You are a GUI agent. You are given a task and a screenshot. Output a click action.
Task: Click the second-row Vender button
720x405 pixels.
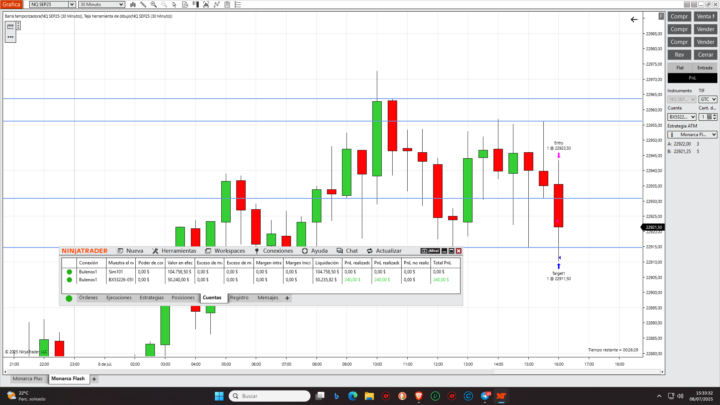pyautogui.click(x=705, y=29)
